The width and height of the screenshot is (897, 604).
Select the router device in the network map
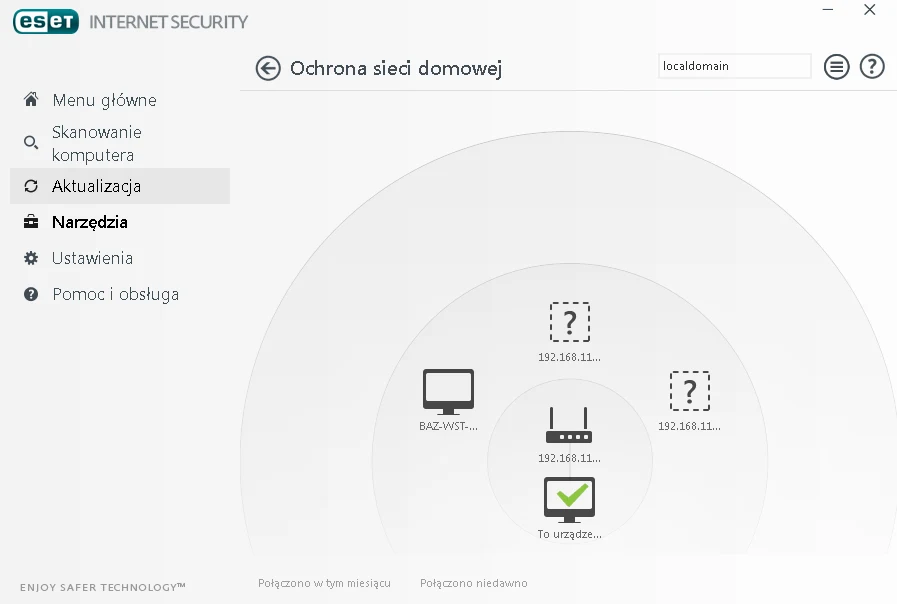tap(569, 424)
